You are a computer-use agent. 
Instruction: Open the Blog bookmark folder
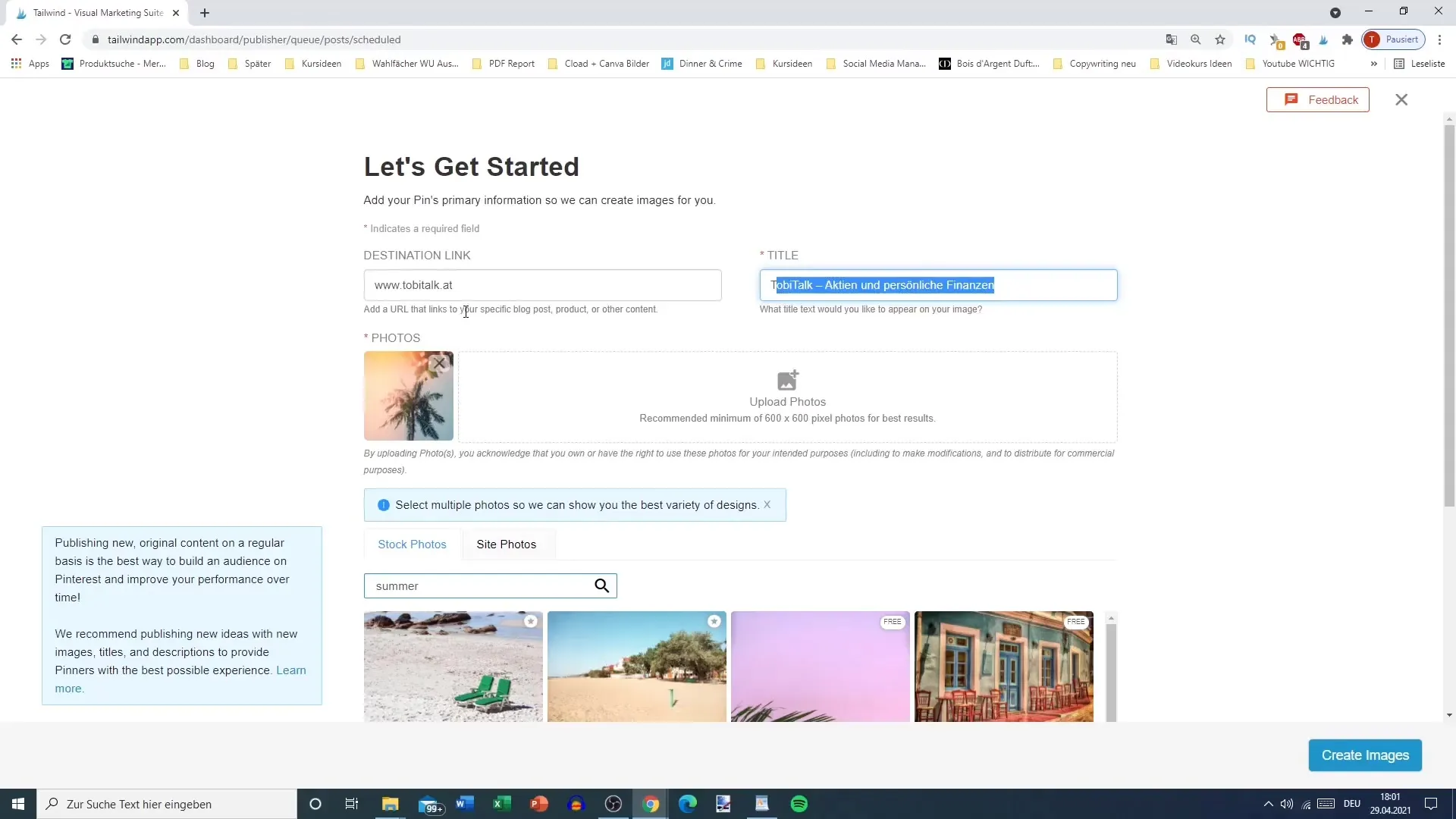click(x=197, y=64)
